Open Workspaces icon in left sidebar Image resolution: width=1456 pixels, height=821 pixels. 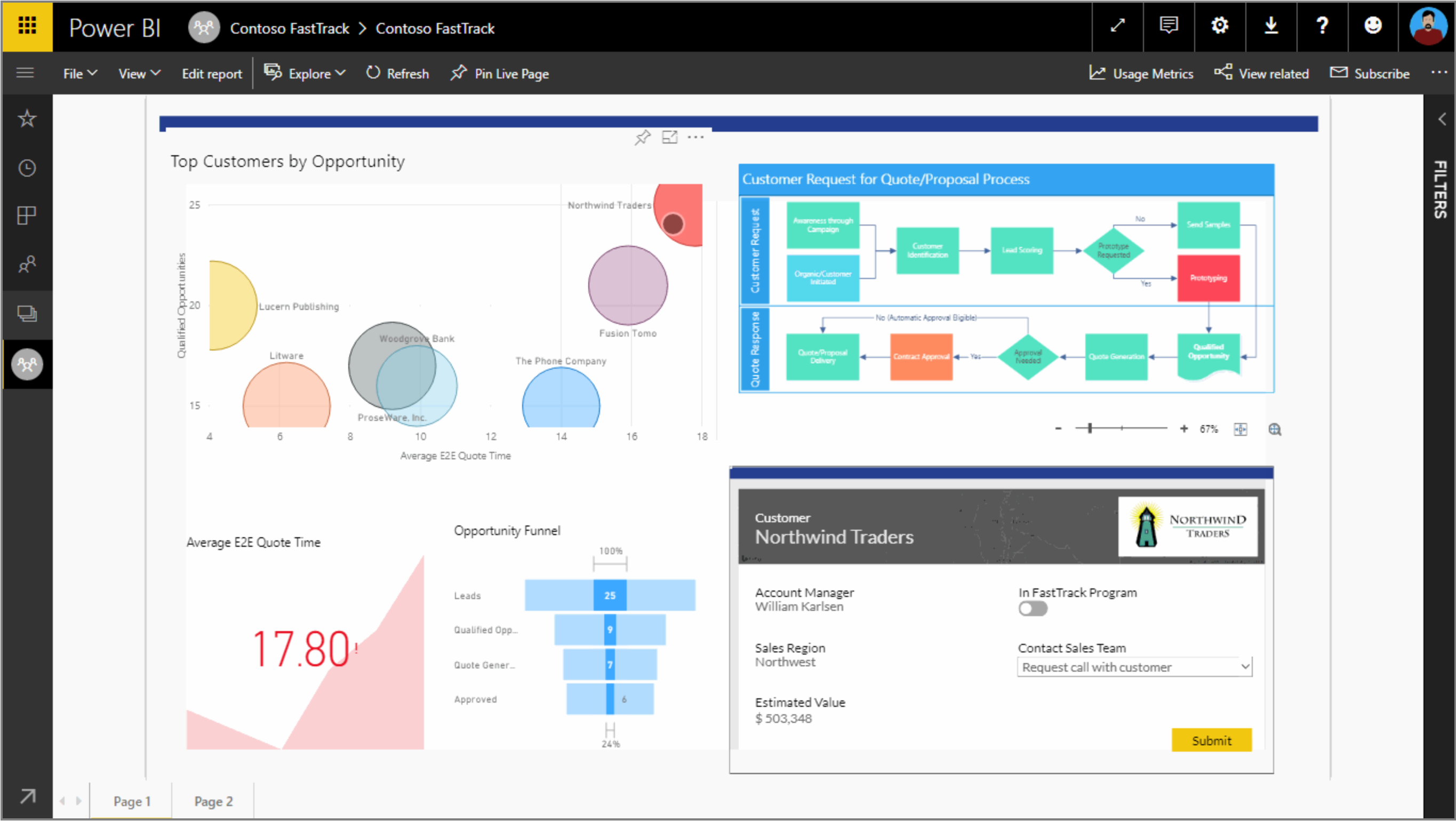pos(27,314)
